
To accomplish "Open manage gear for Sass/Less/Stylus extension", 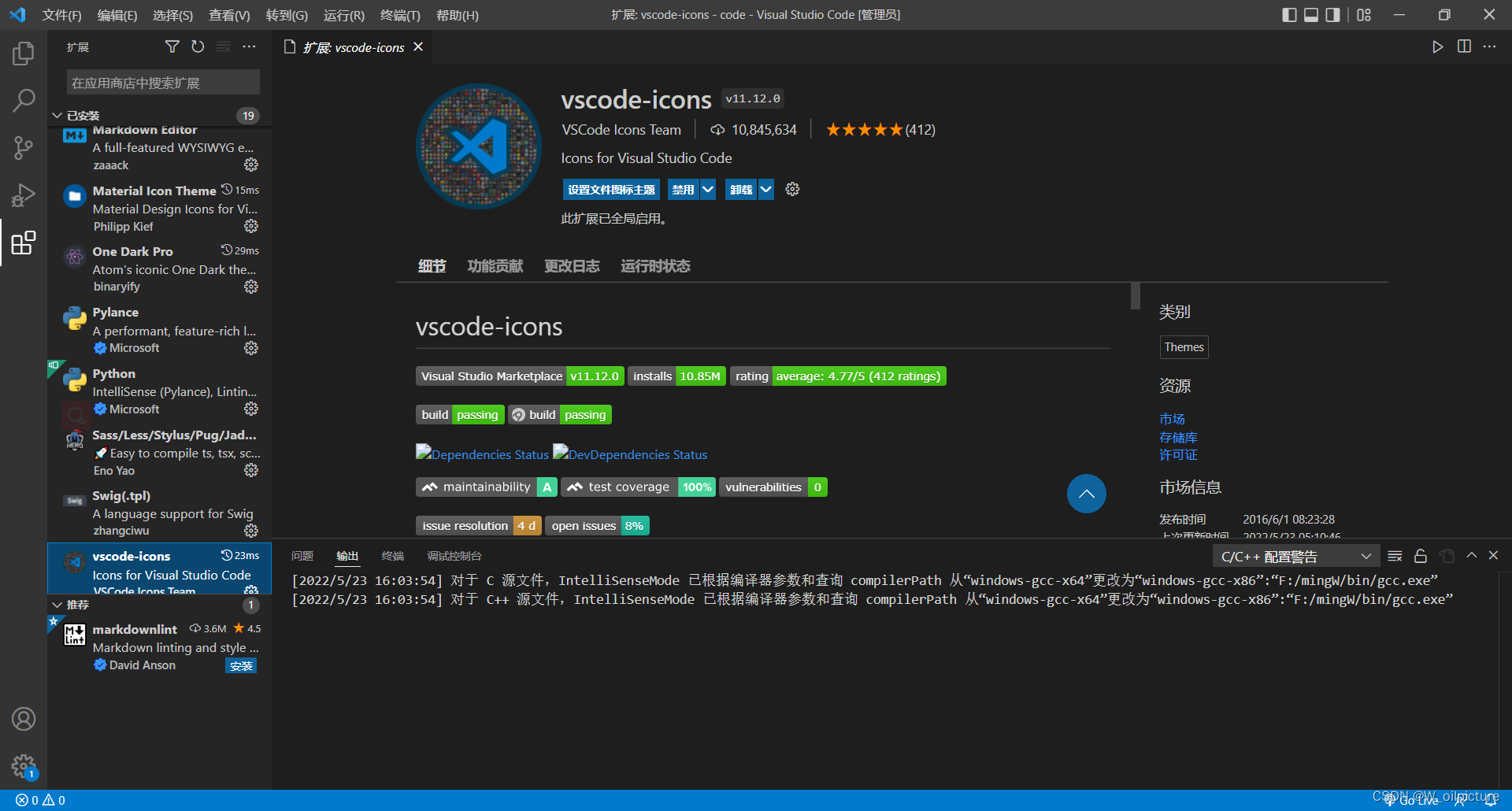I will click(x=251, y=470).
